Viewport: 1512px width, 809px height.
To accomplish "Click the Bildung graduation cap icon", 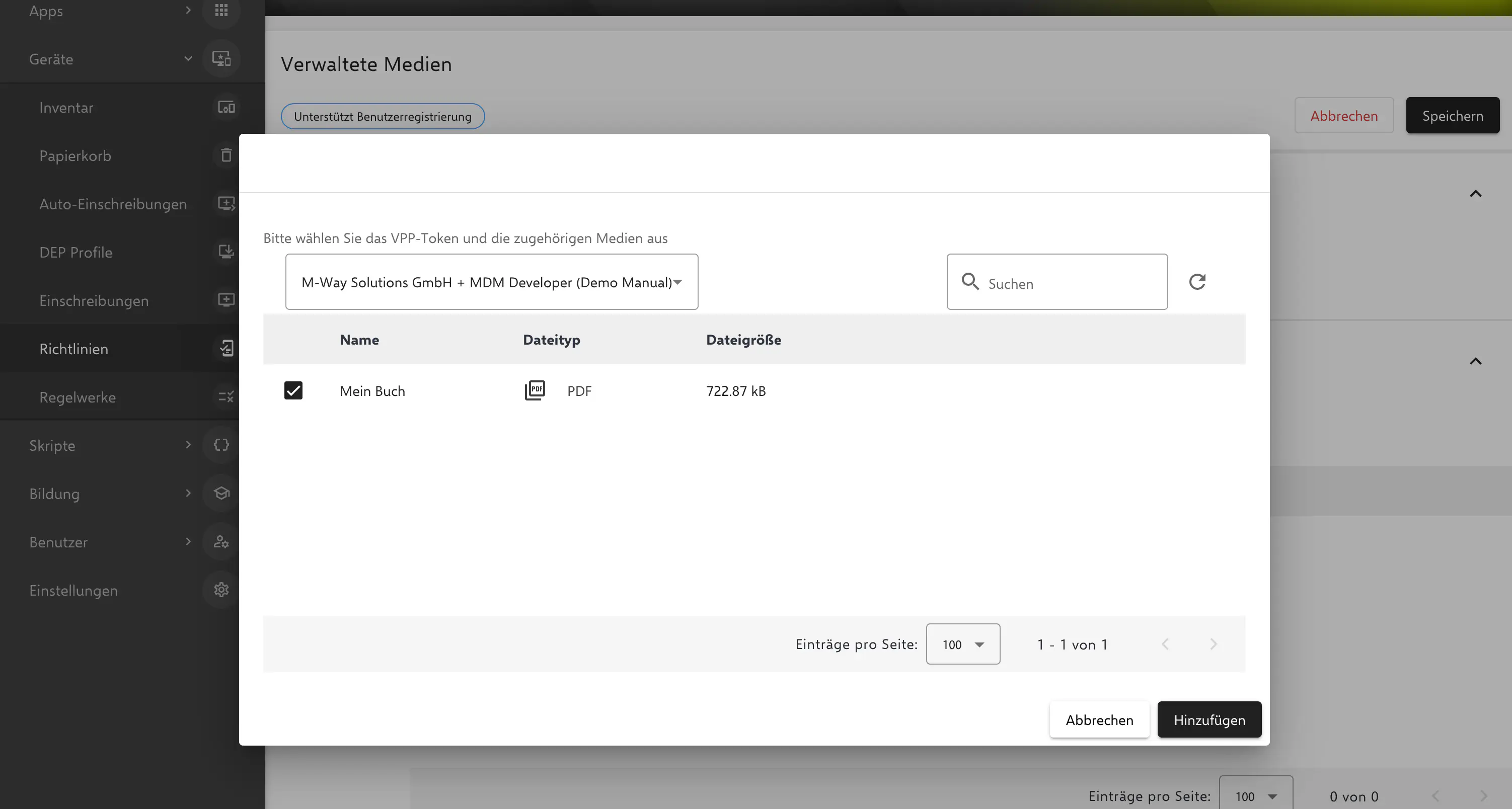I will click(221, 494).
